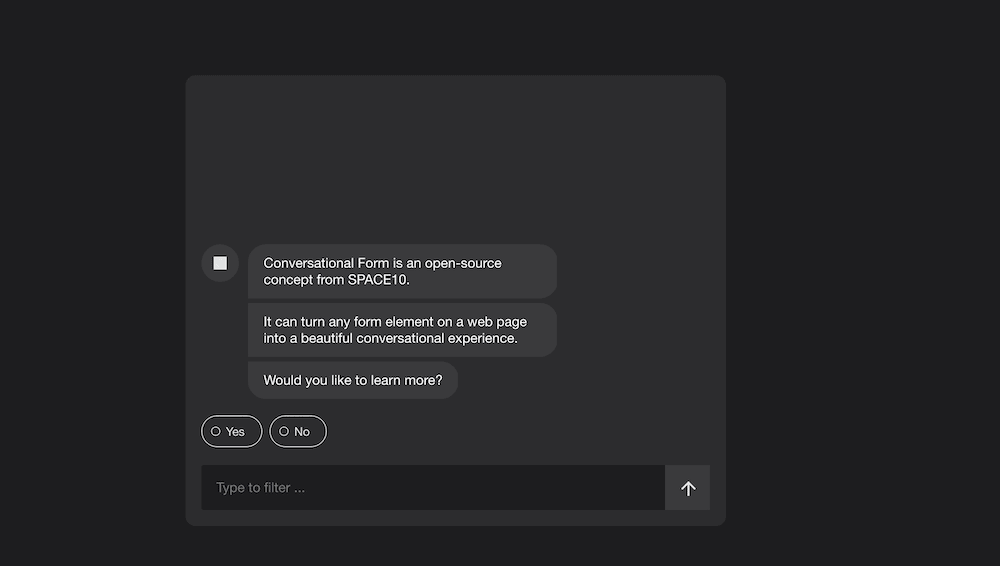Click the word "open-source" in the first bubble
1000x566 pixels.
pos(463,264)
